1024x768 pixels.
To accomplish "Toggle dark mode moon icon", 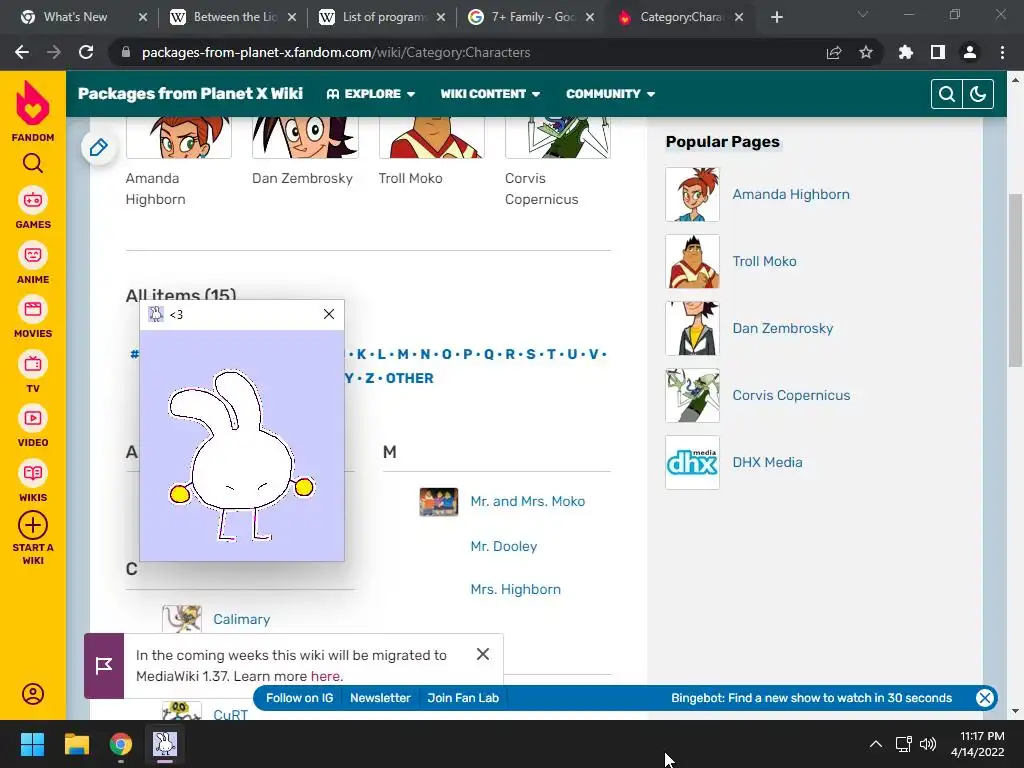I will [978, 94].
